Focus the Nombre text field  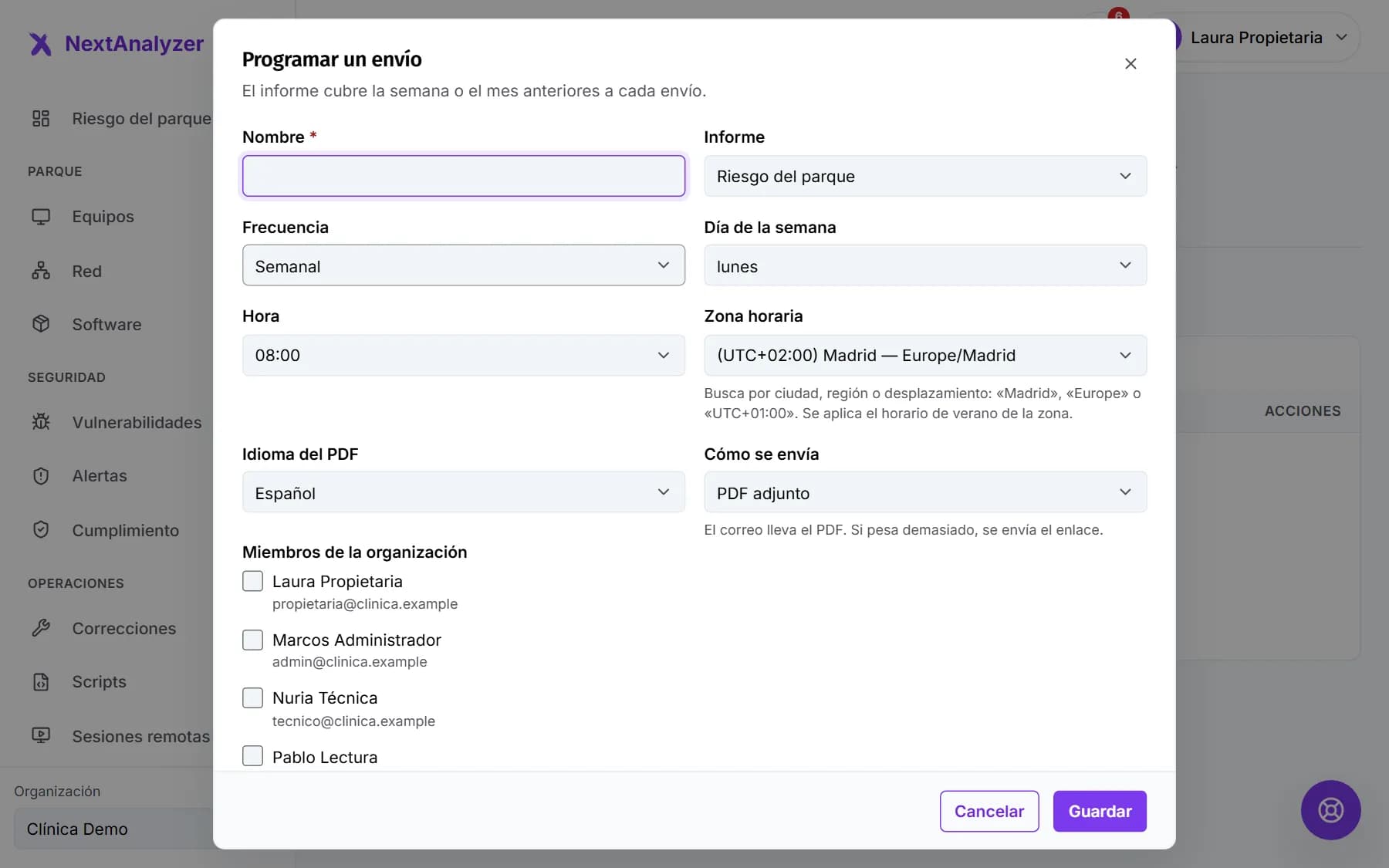[464, 176]
